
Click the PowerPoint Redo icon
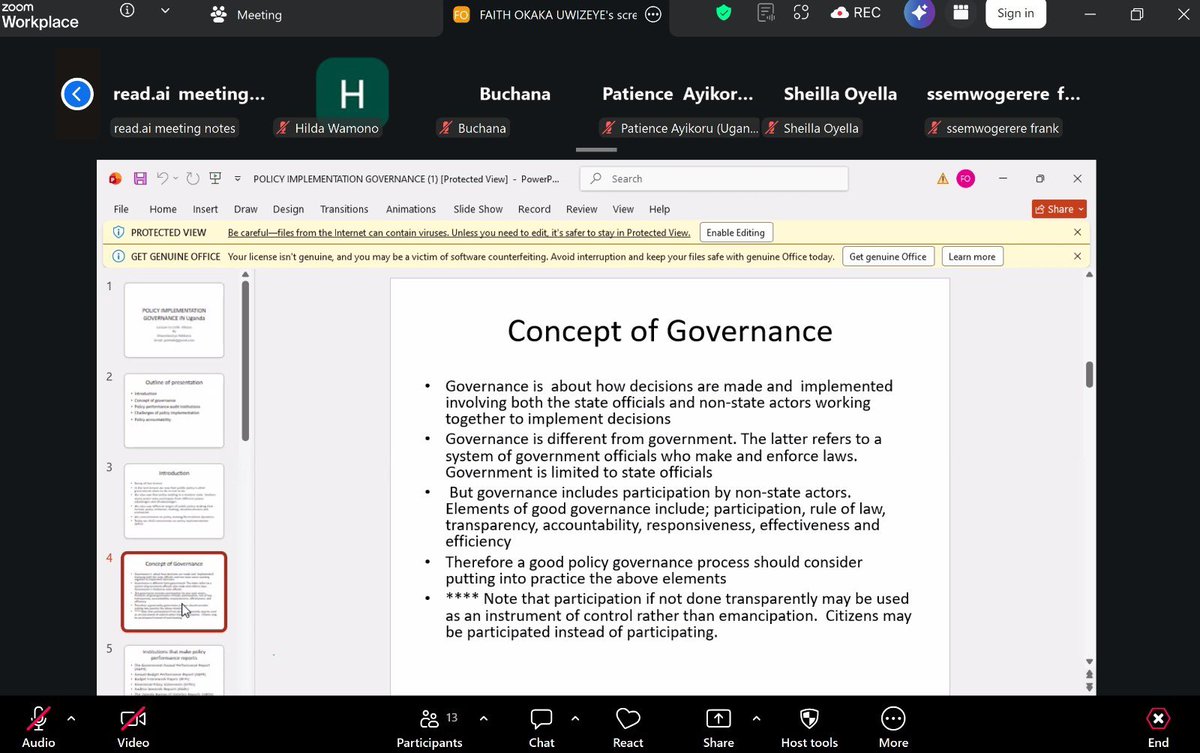tap(193, 179)
